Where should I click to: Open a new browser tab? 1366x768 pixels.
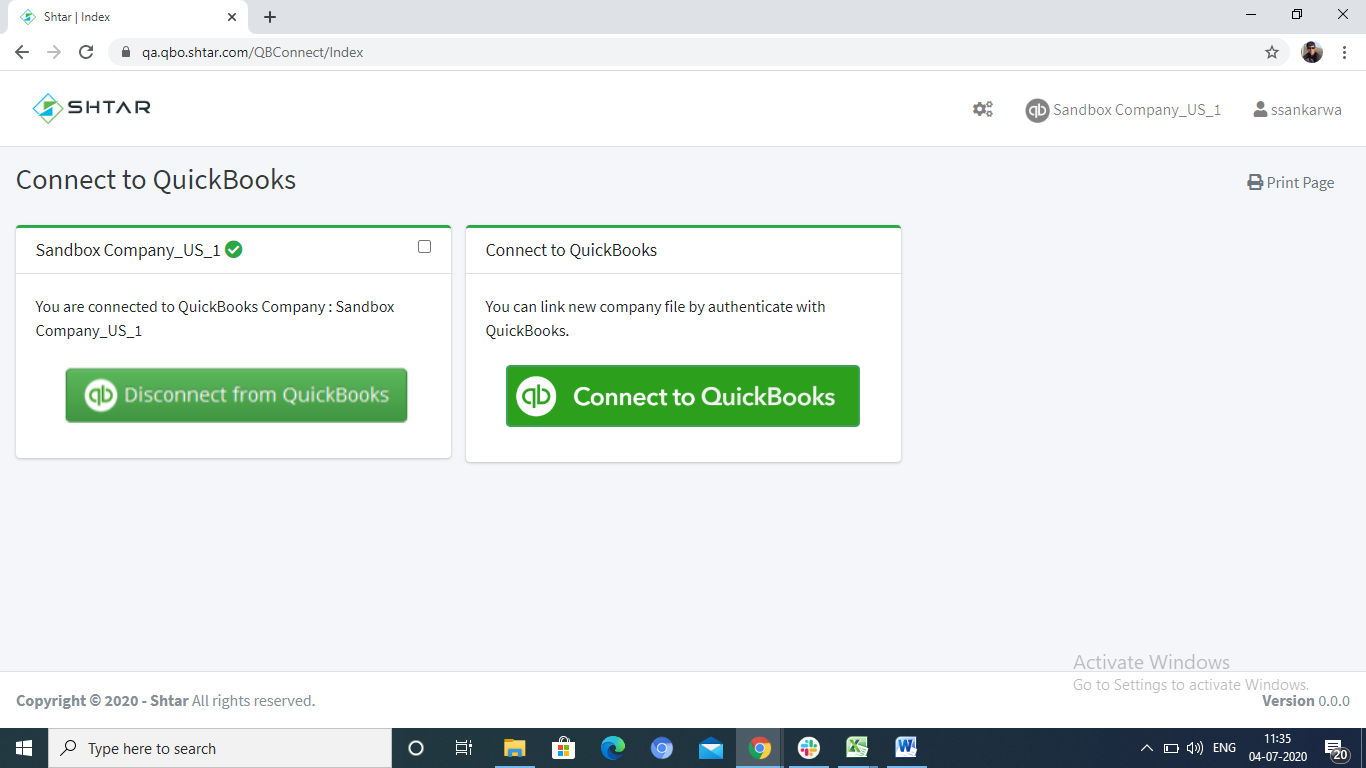coord(270,17)
